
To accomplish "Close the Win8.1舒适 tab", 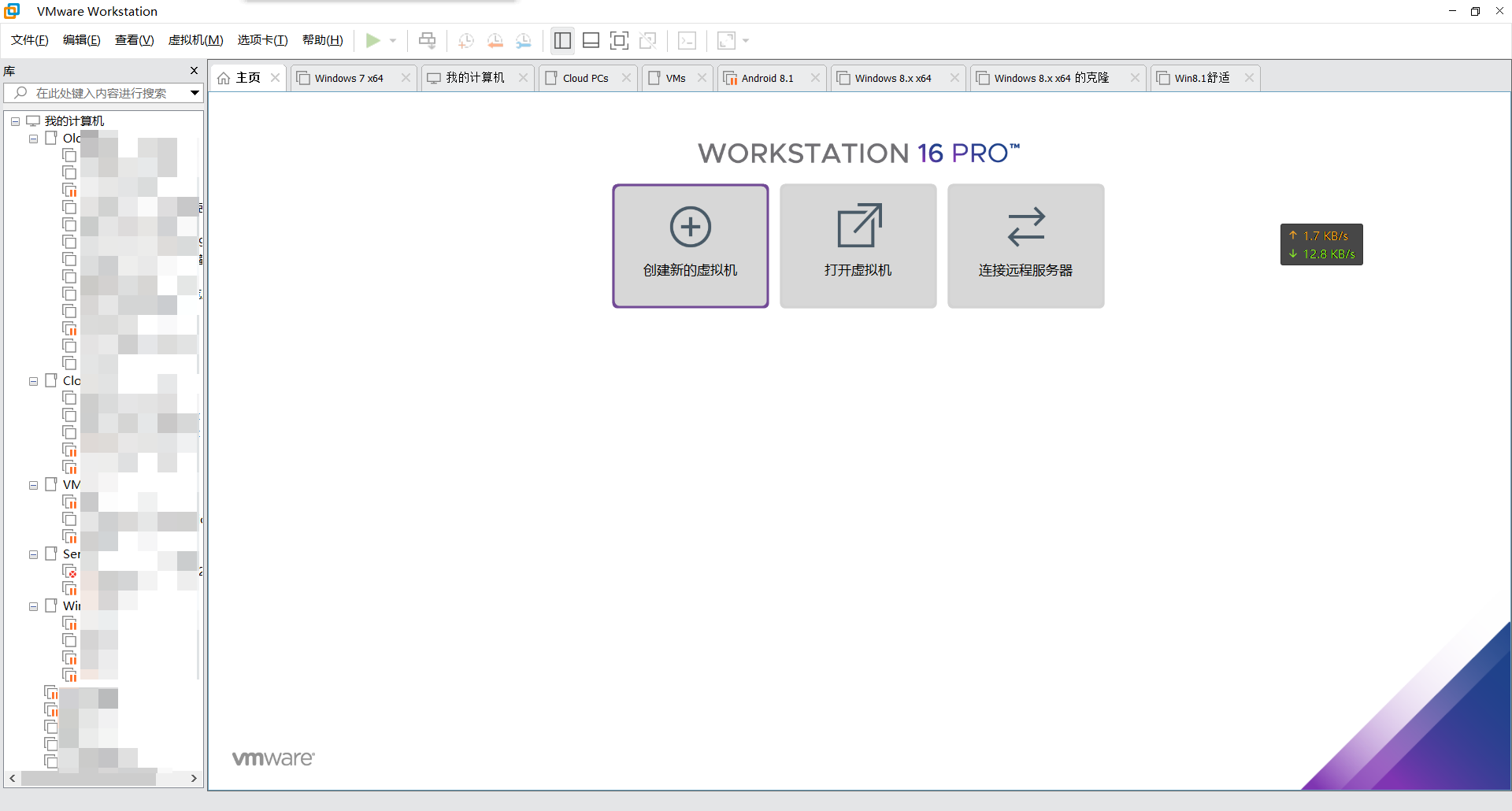I will (1249, 78).
